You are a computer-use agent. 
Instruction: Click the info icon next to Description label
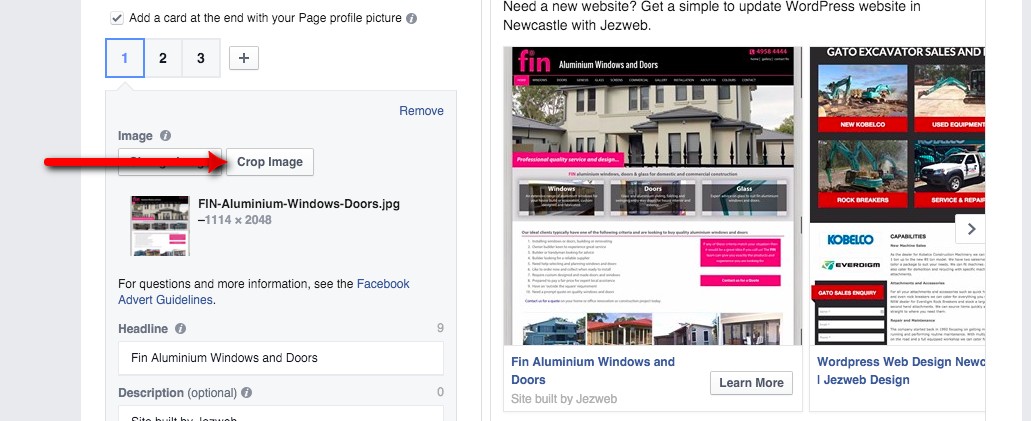click(247, 393)
